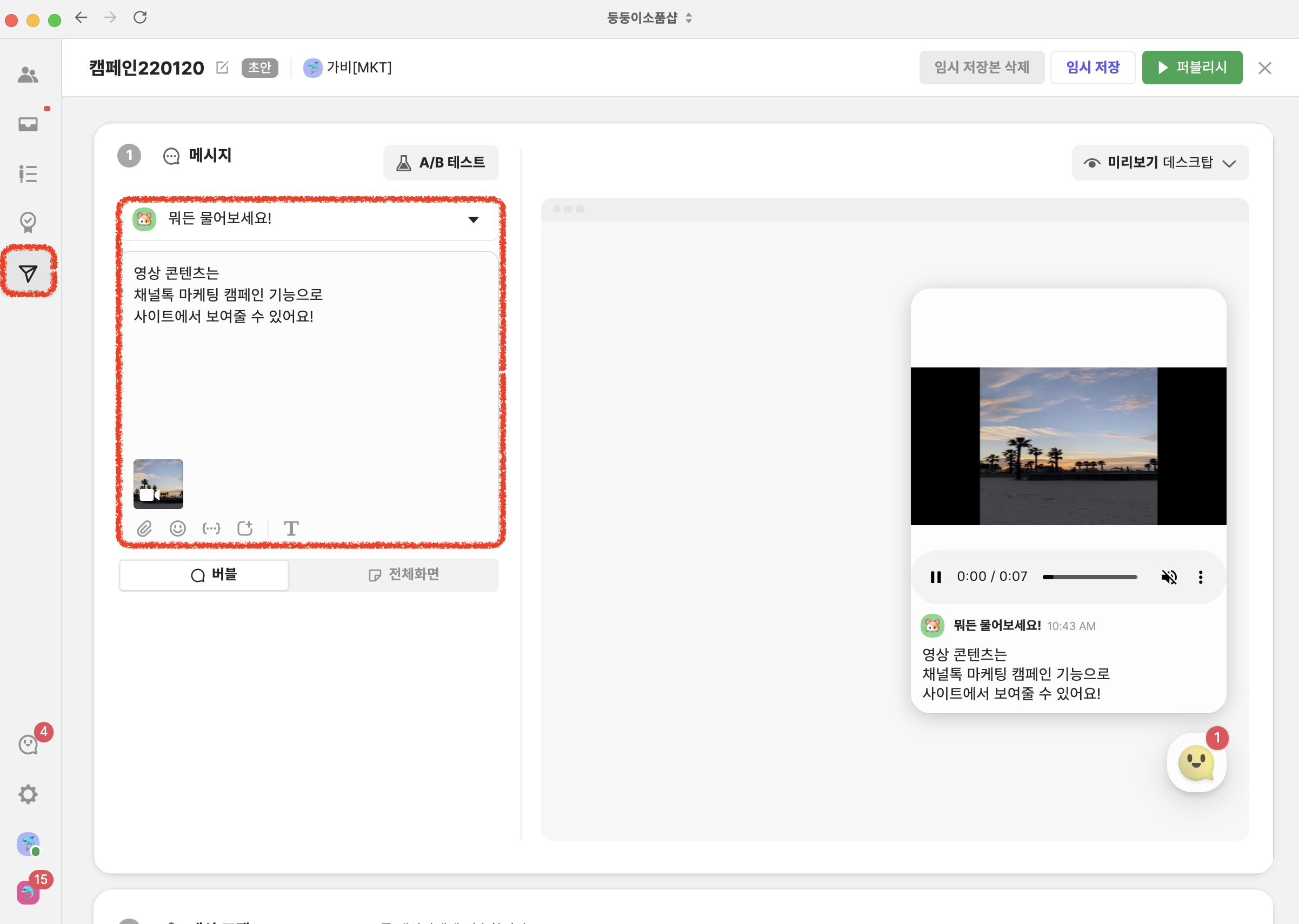Click the text formatting T icon
This screenshot has height=924, width=1299.
click(291, 528)
